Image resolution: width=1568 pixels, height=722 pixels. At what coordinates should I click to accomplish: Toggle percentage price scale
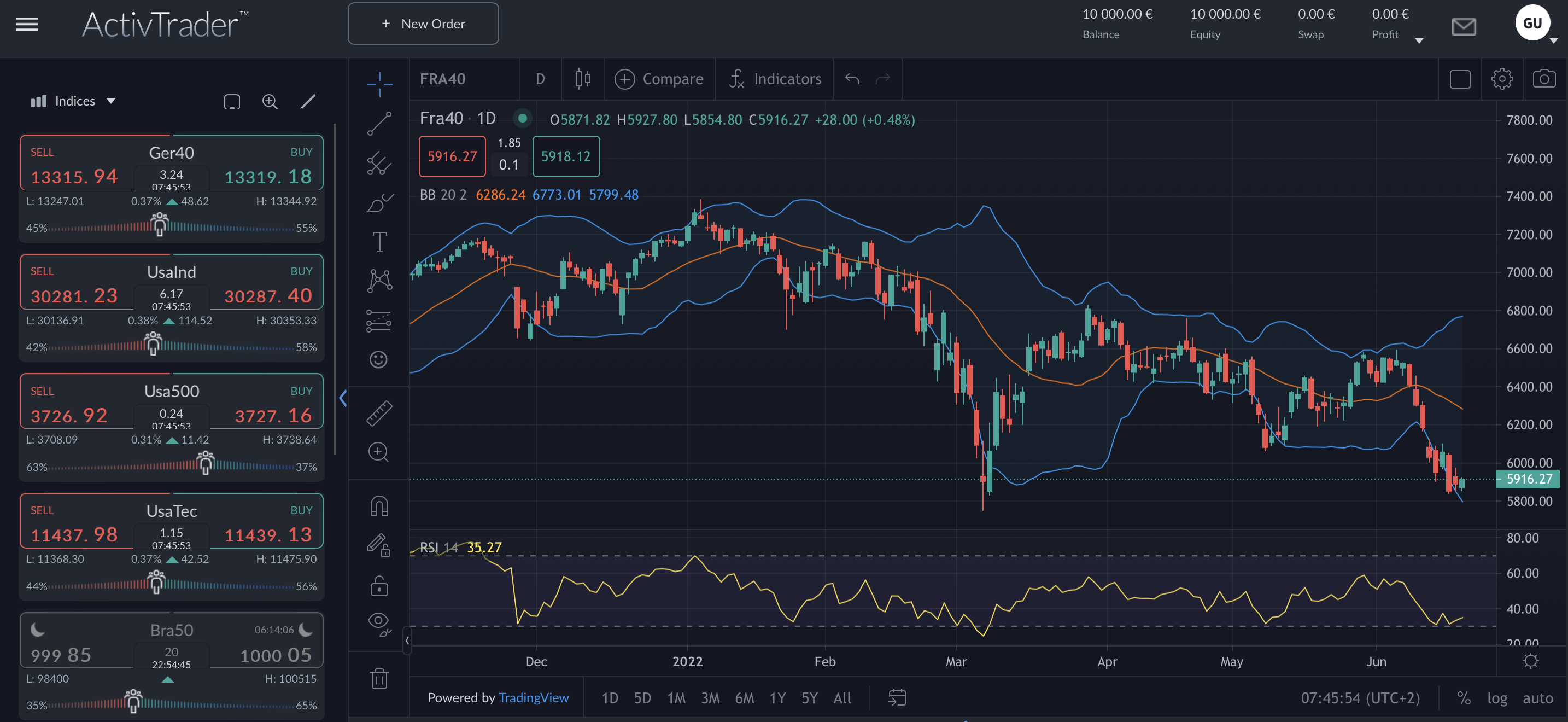1464,697
